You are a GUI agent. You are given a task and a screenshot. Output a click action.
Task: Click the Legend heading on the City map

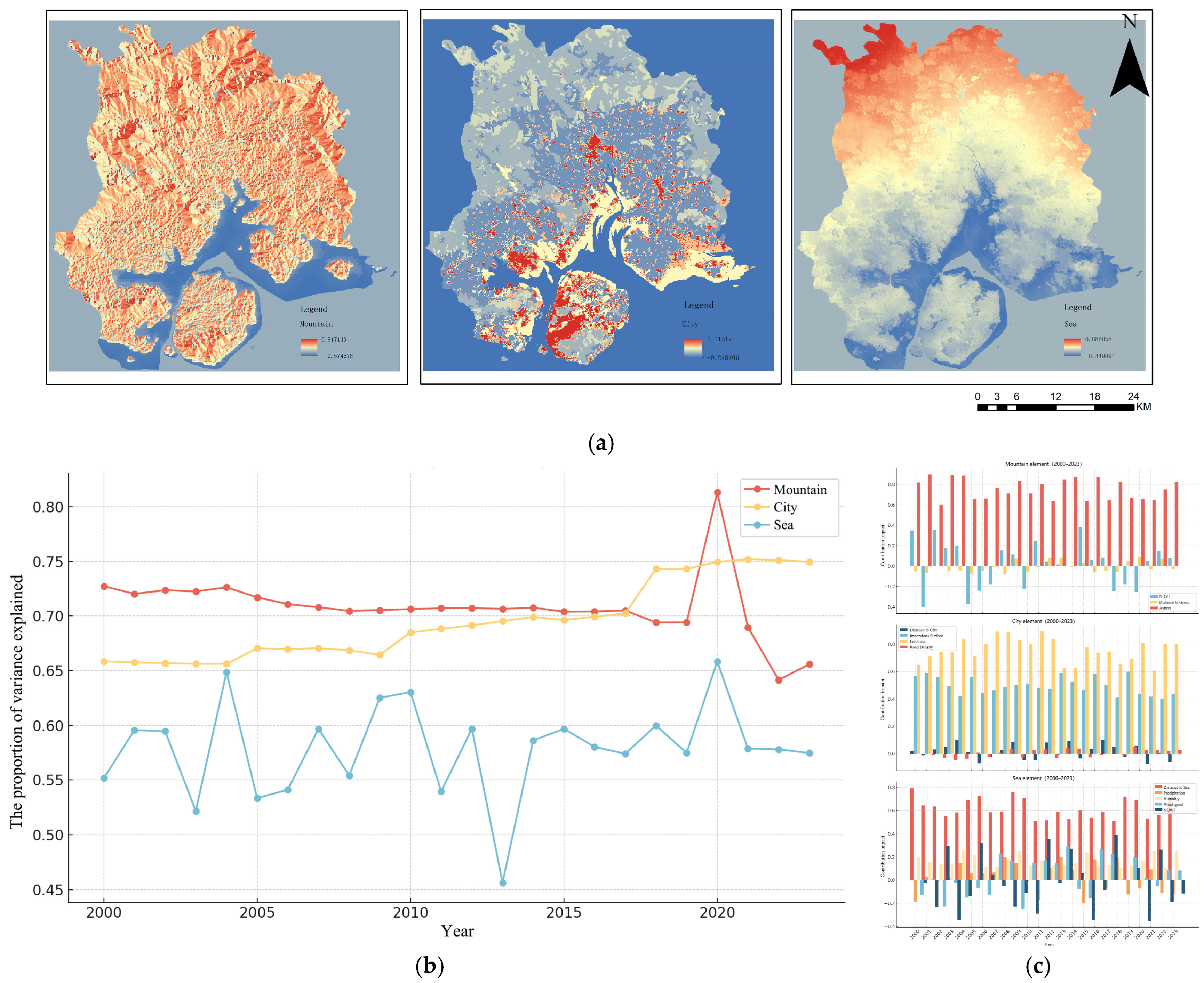coord(699,305)
